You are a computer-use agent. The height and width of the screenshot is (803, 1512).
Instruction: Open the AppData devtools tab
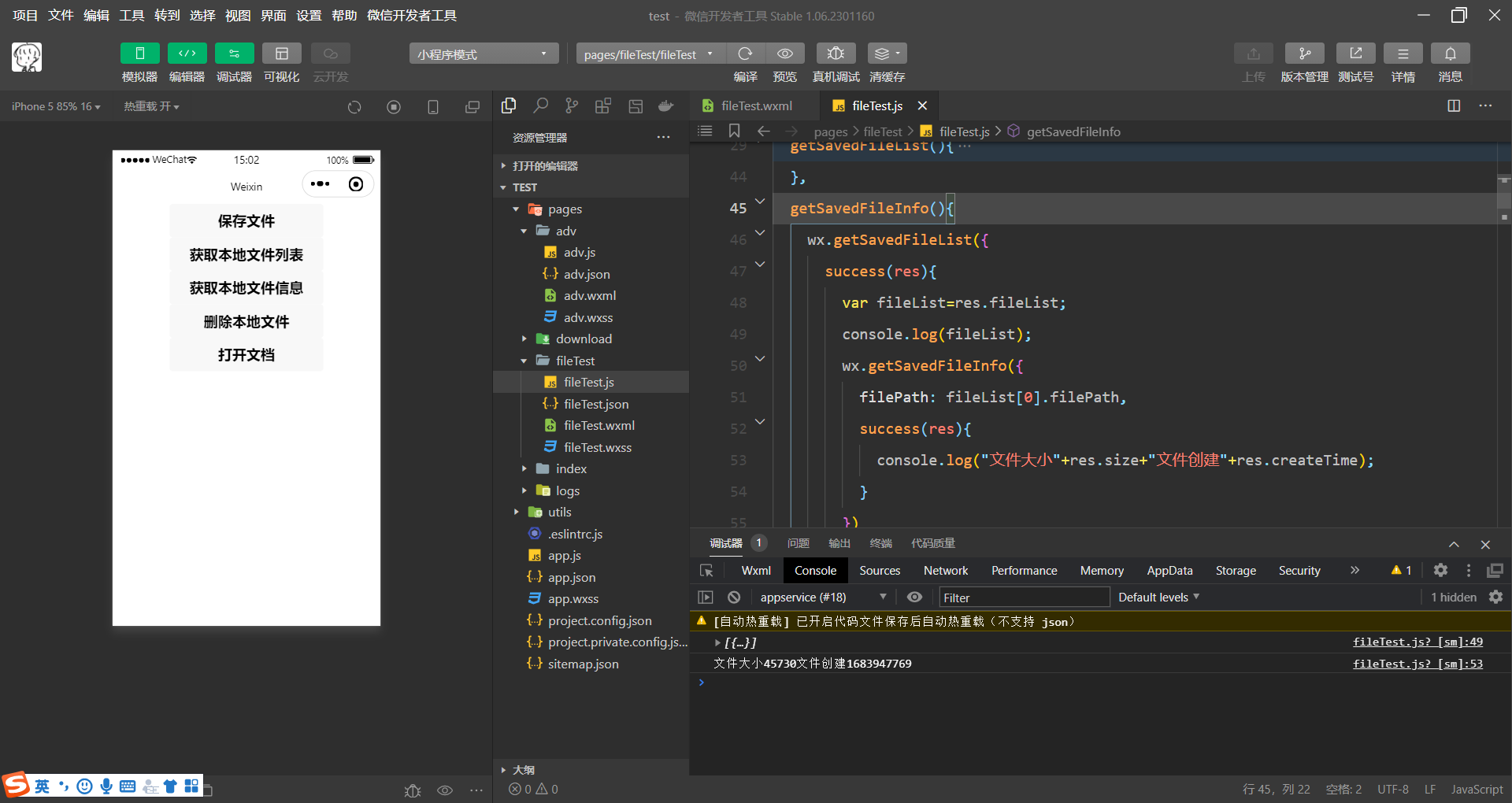click(x=1169, y=571)
